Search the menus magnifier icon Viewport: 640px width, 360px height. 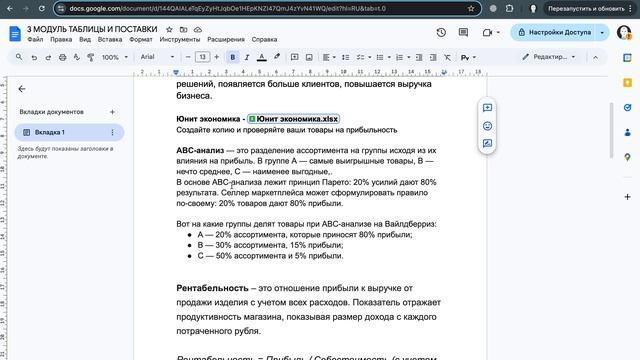[19, 57]
